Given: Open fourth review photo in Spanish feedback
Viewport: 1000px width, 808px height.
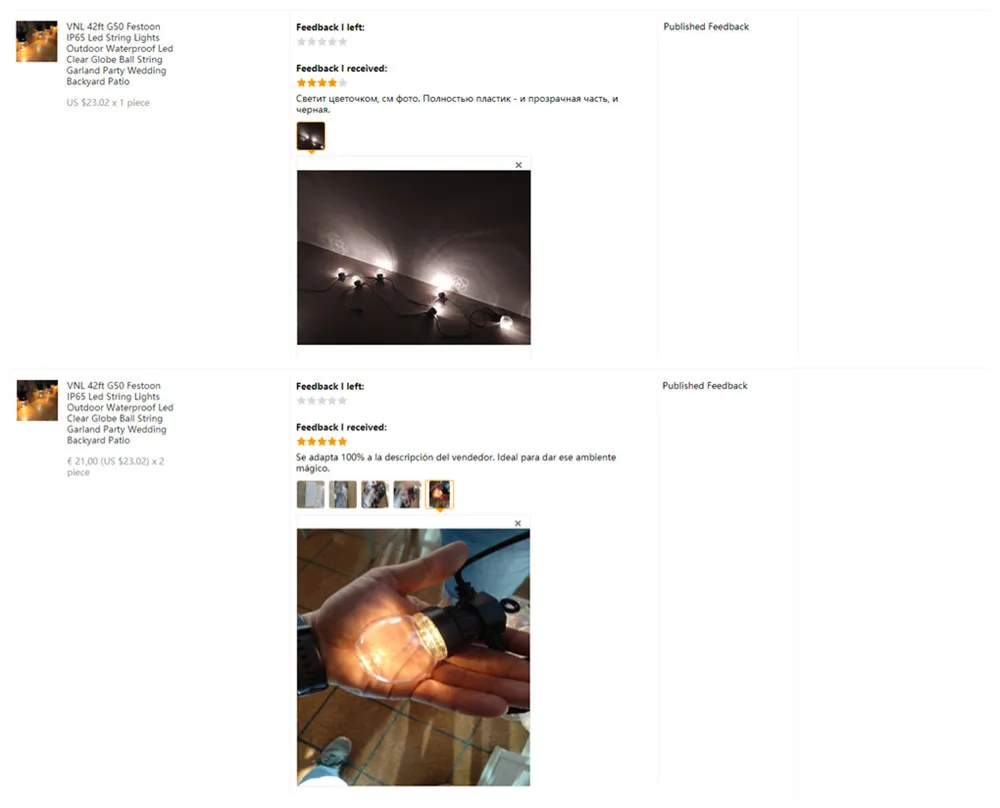Looking at the screenshot, I should pyautogui.click(x=407, y=494).
